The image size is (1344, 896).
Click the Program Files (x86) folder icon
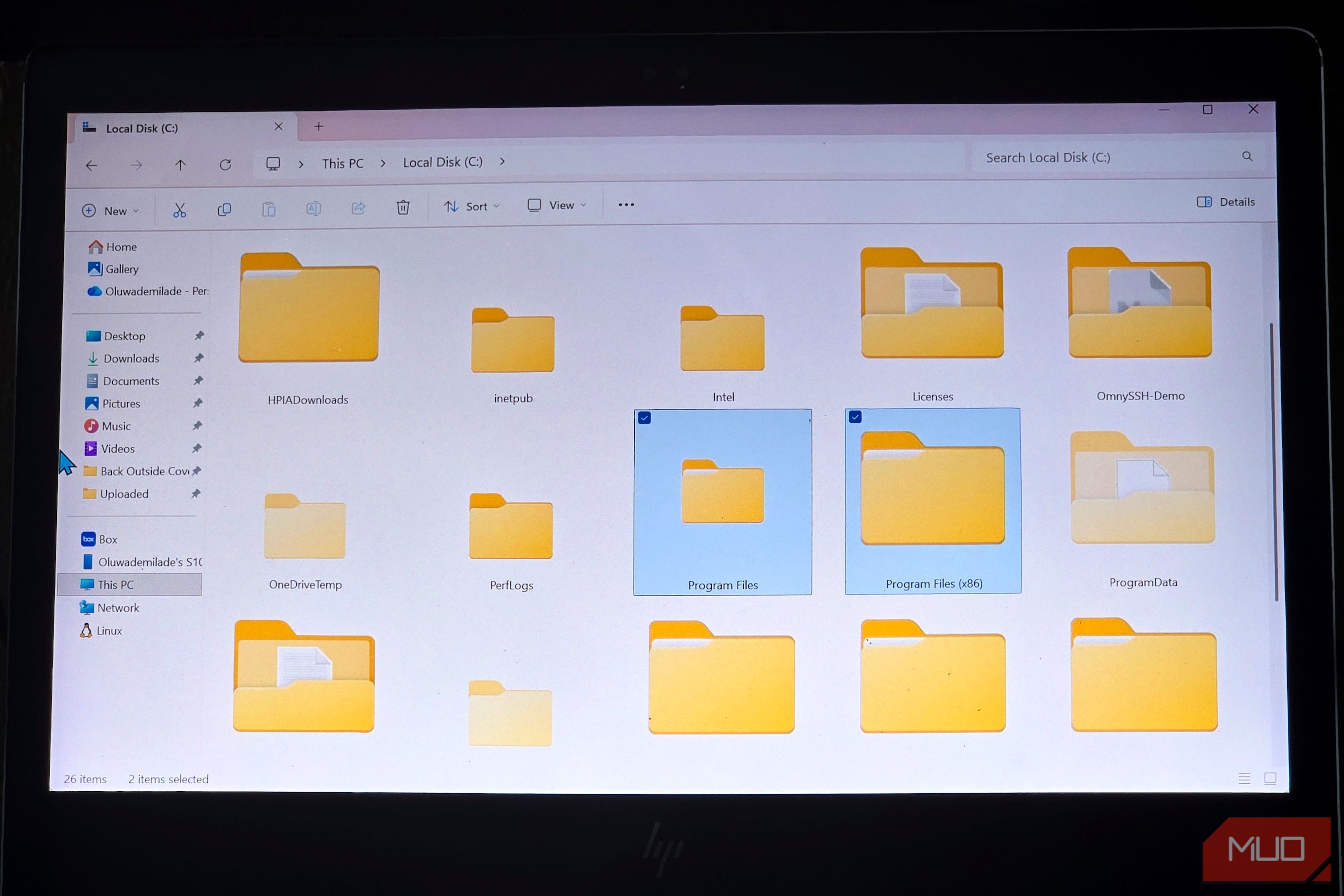[x=933, y=487]
